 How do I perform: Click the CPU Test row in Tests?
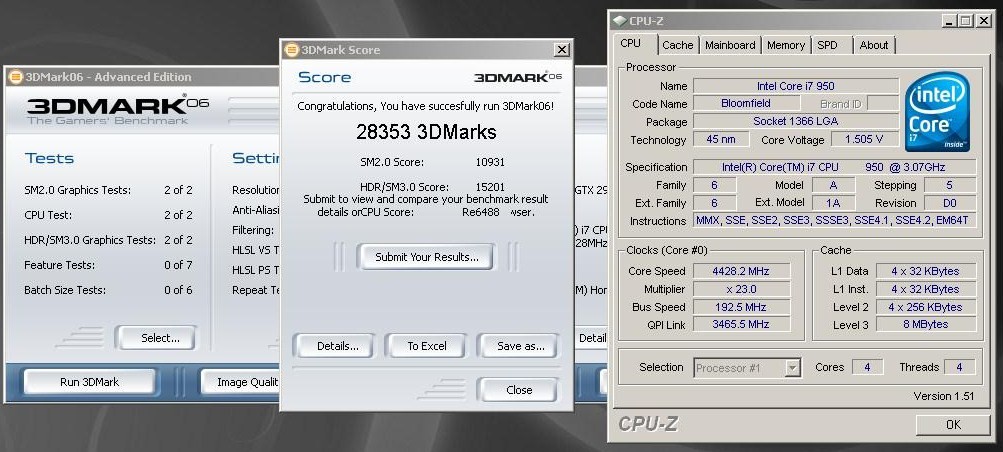pos(108,215)
